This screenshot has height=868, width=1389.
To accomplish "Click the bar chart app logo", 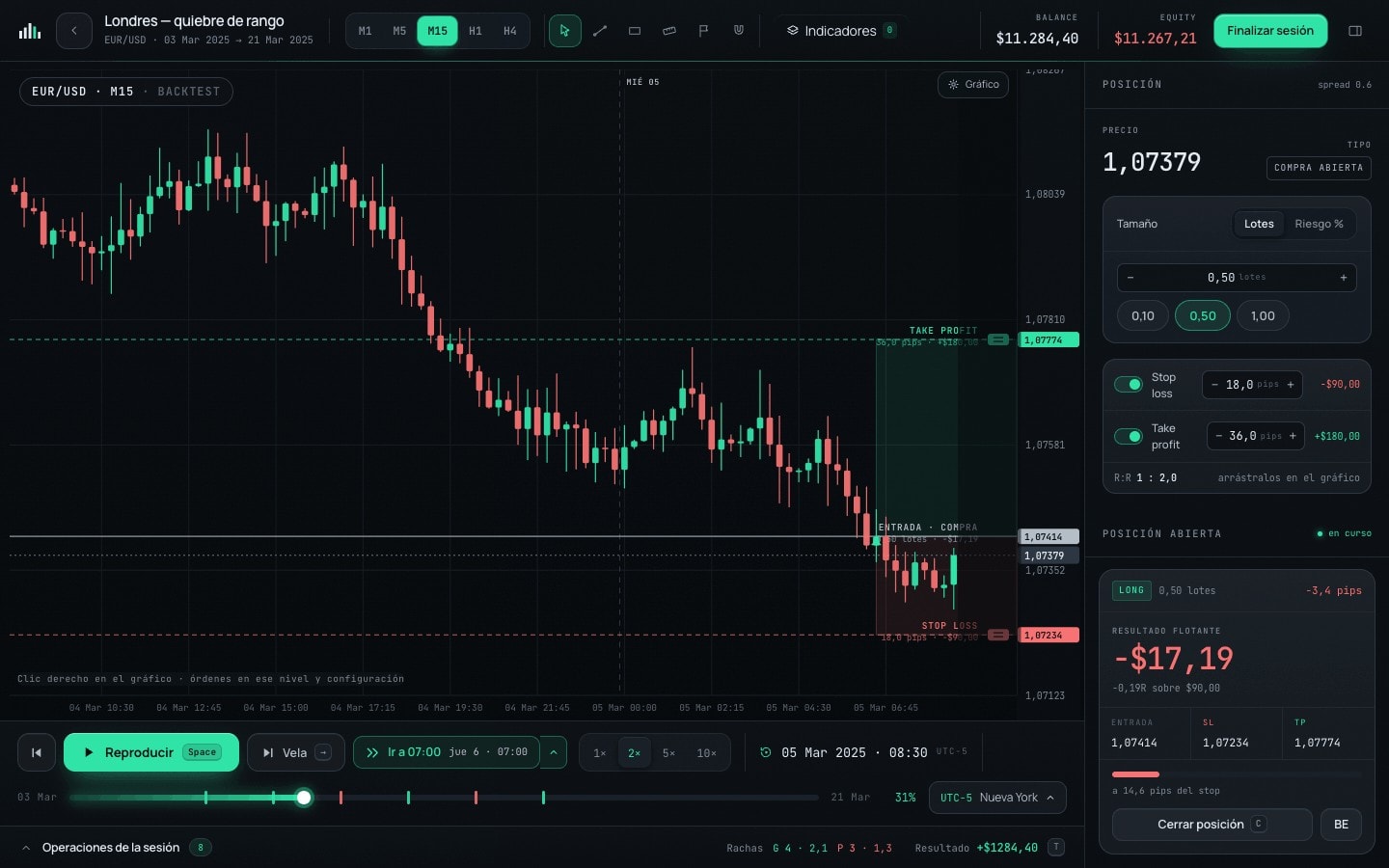I will point(30,31).
